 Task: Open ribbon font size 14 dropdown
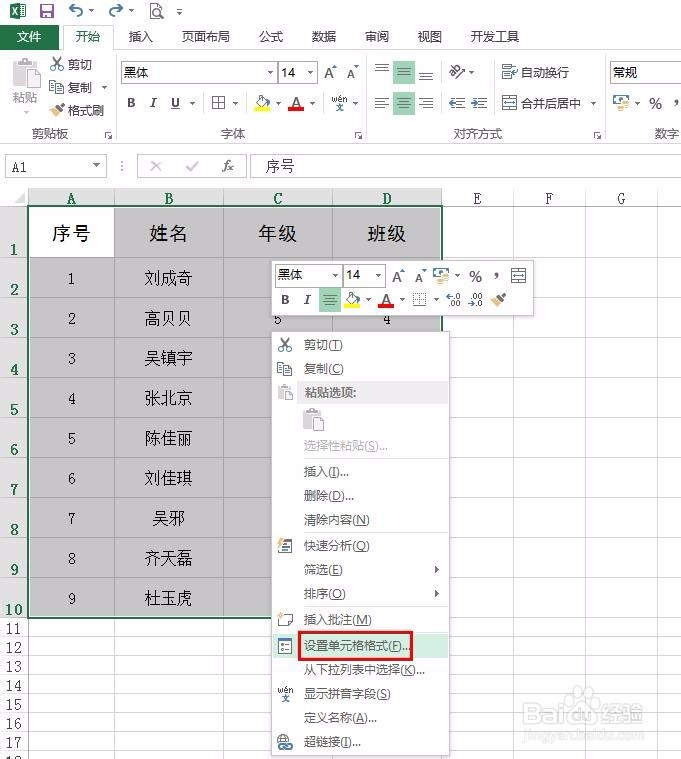310,73
